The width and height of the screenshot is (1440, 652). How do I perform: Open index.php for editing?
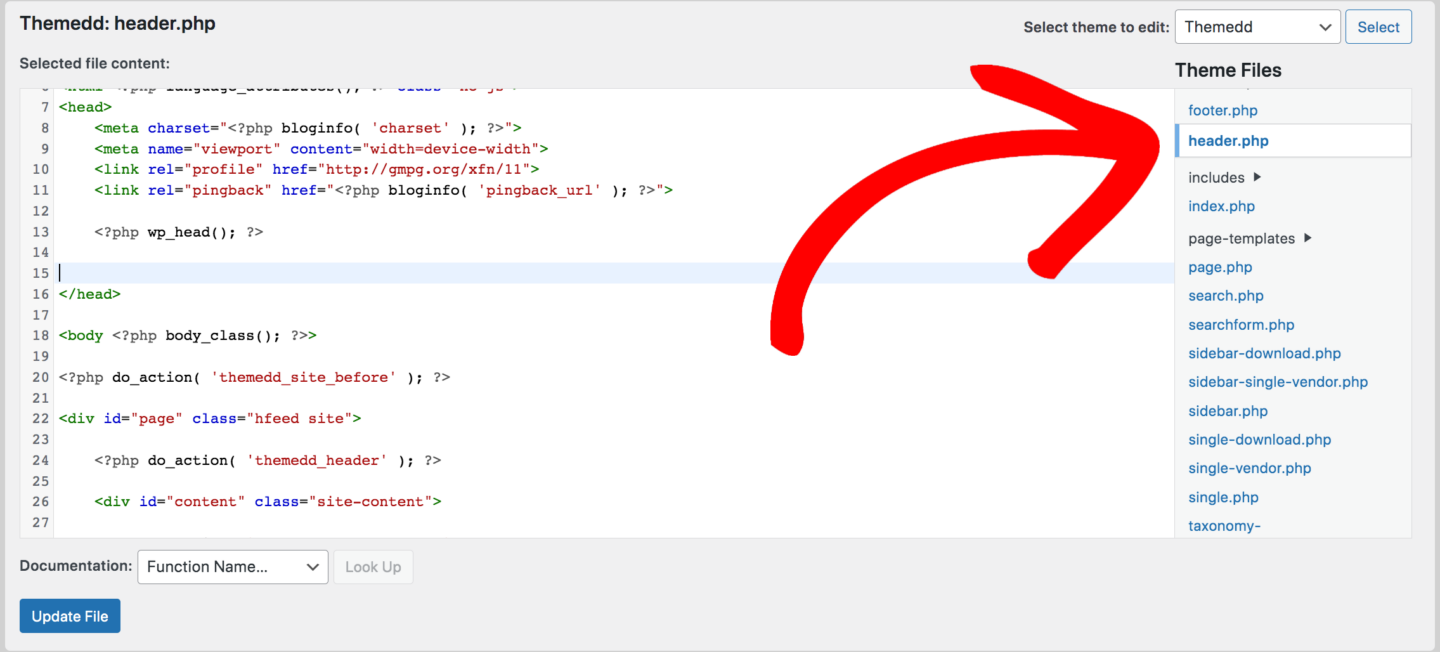[x=1221, y=206]
